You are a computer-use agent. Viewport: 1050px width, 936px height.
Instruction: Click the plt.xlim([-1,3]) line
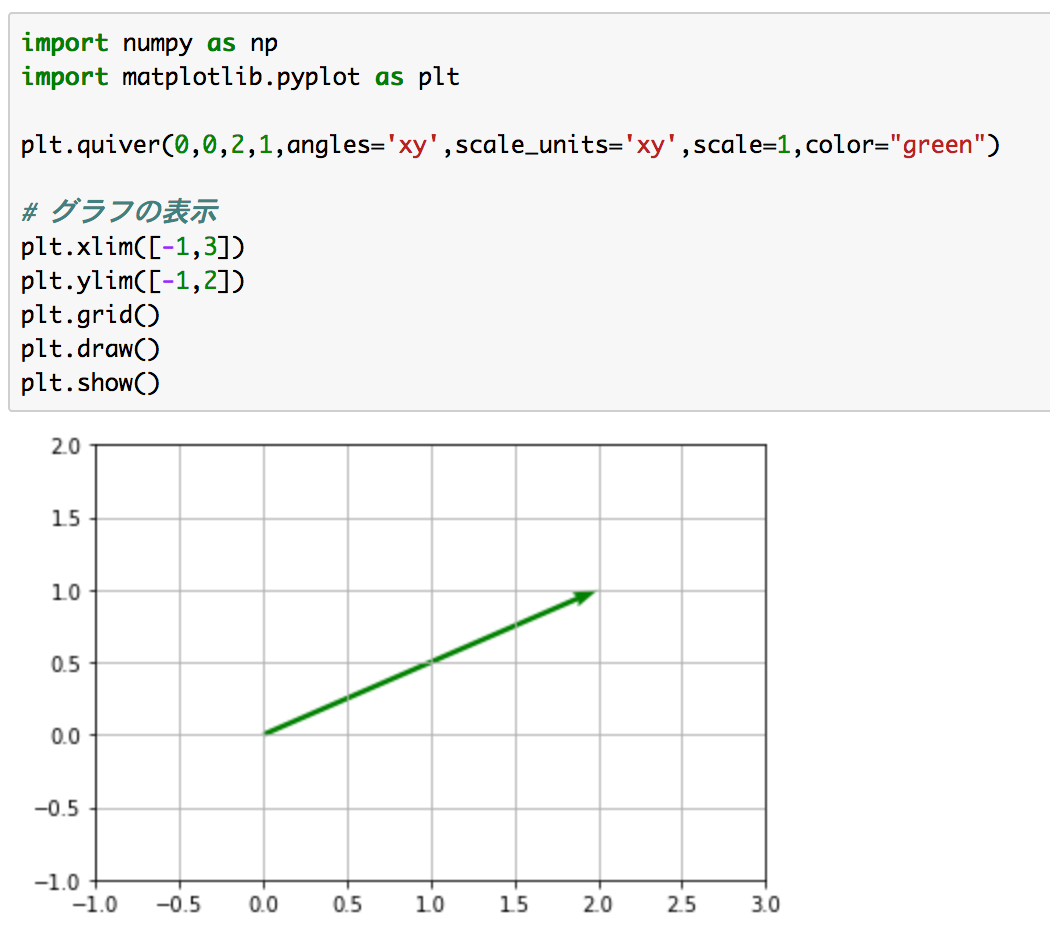(x=133, y=247)
